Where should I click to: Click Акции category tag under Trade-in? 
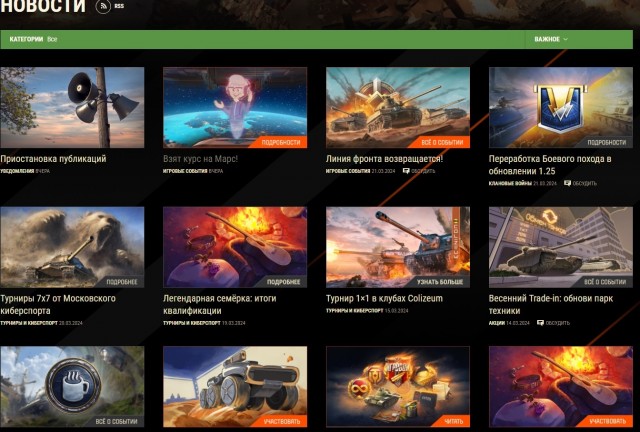(x=497, y=323)
